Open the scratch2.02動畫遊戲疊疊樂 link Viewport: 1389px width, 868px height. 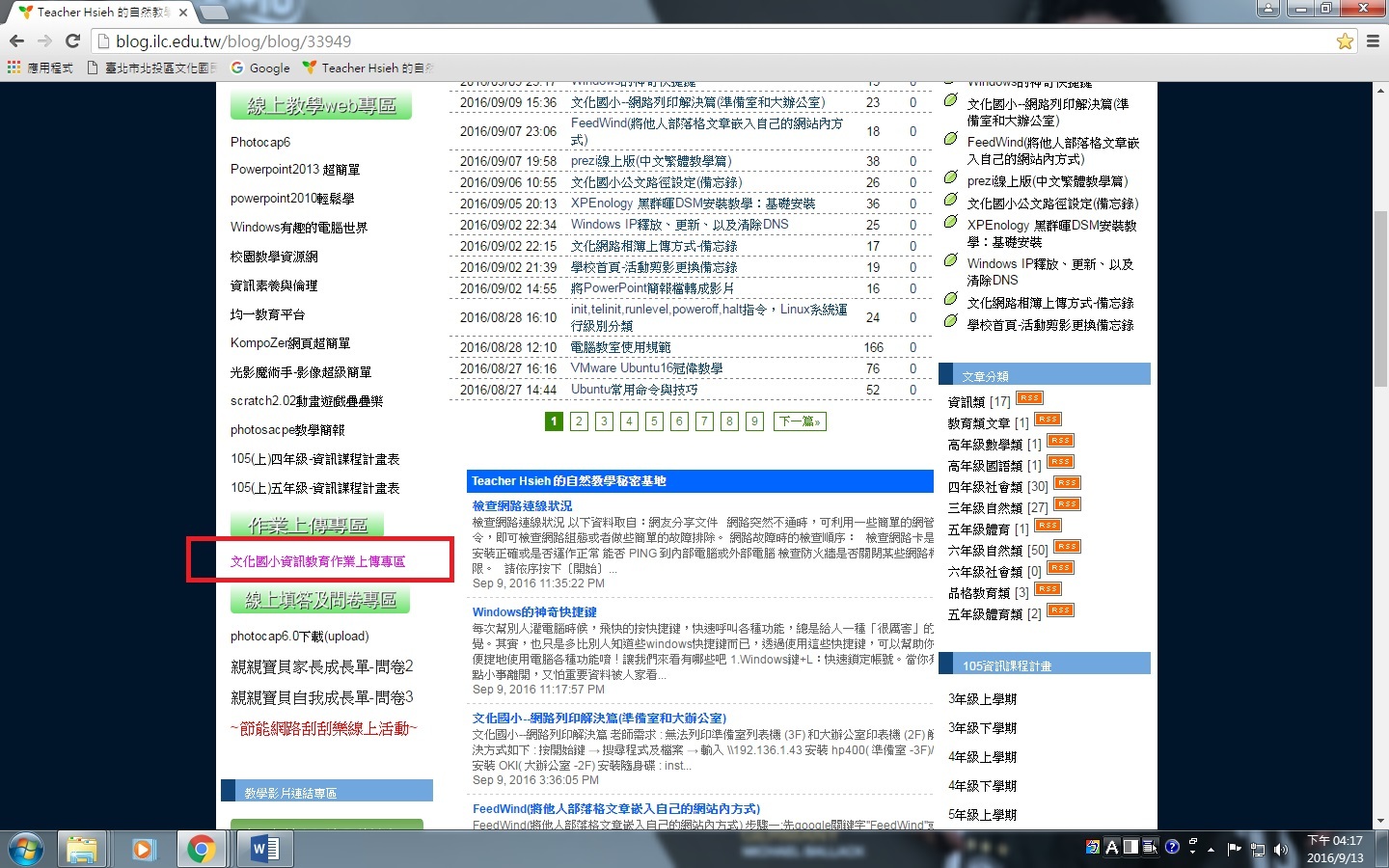point(307,401)
